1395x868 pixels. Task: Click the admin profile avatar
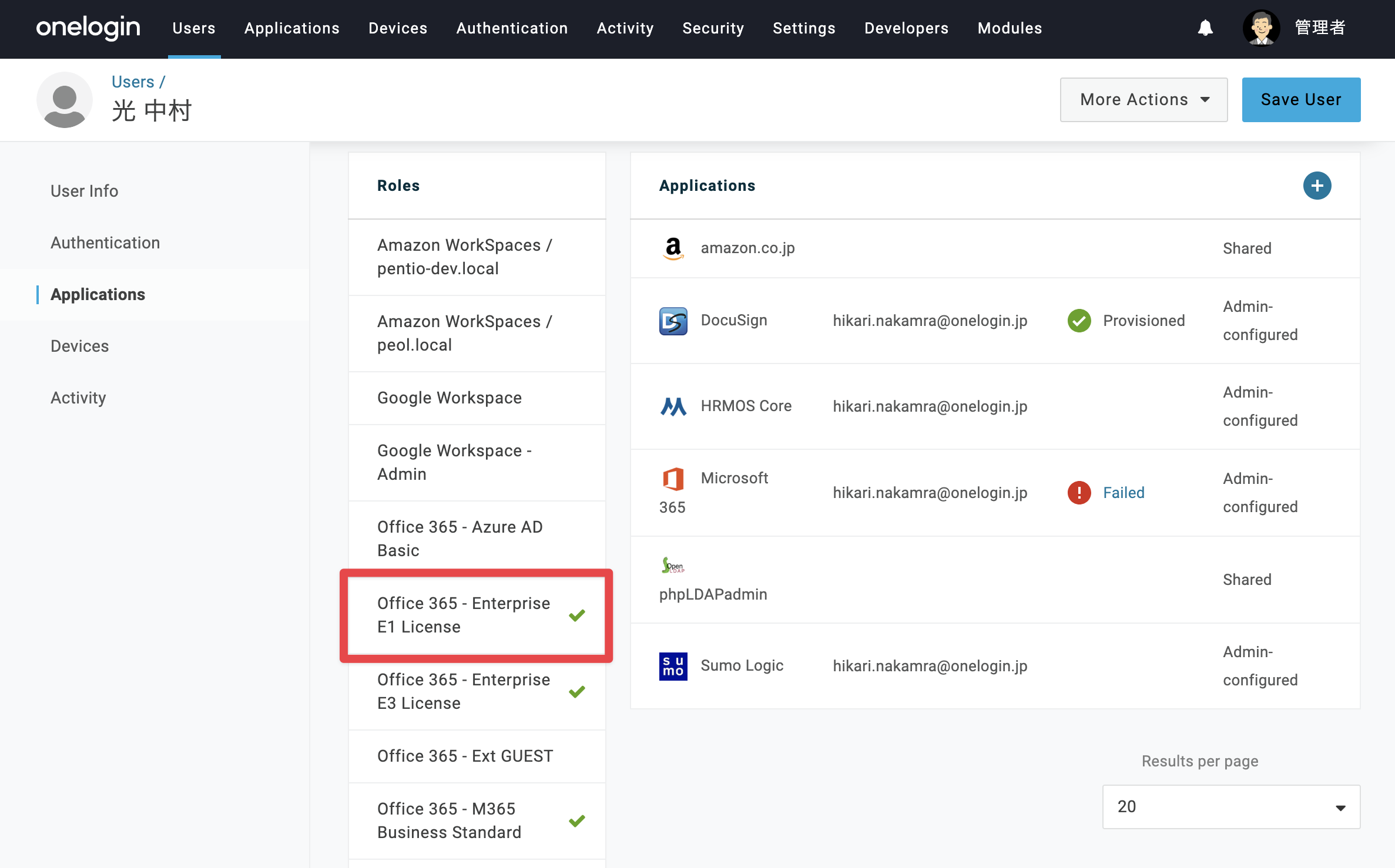point(1261,28)
